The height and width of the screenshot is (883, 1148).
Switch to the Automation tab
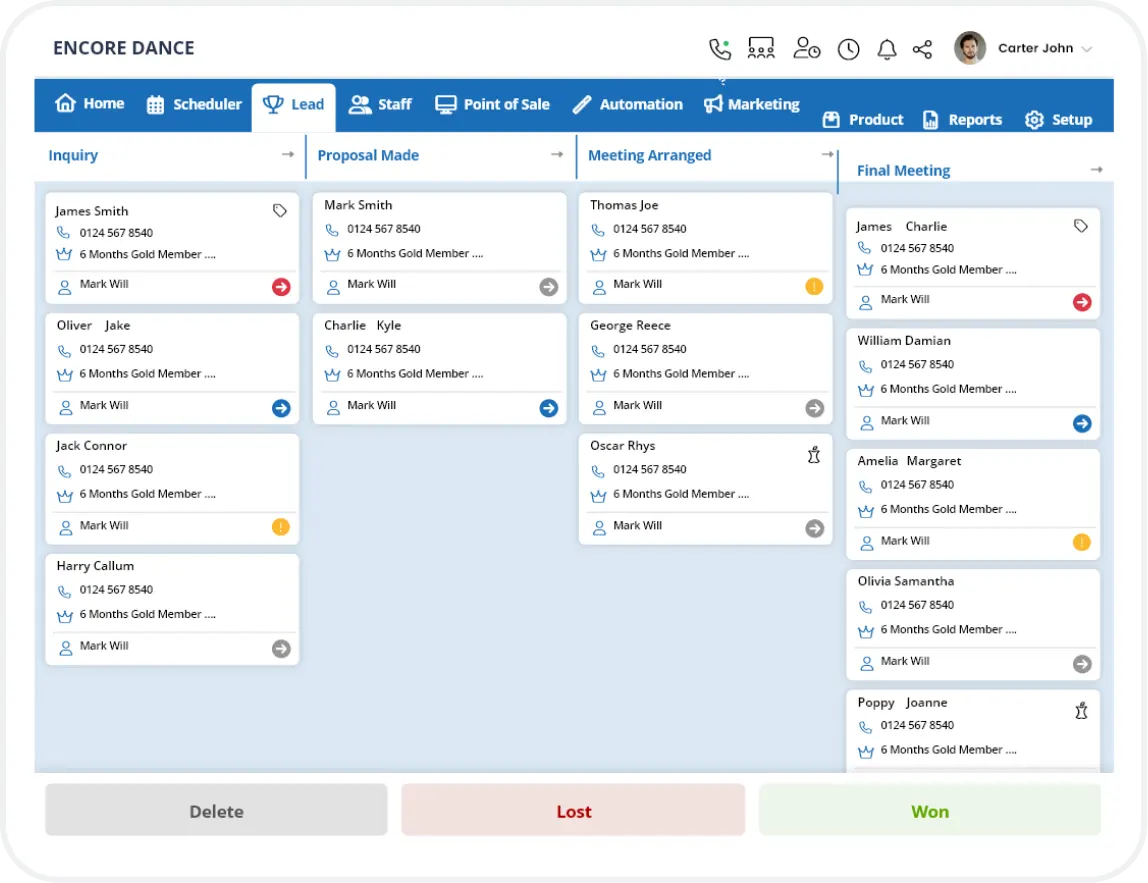(627, 105)
